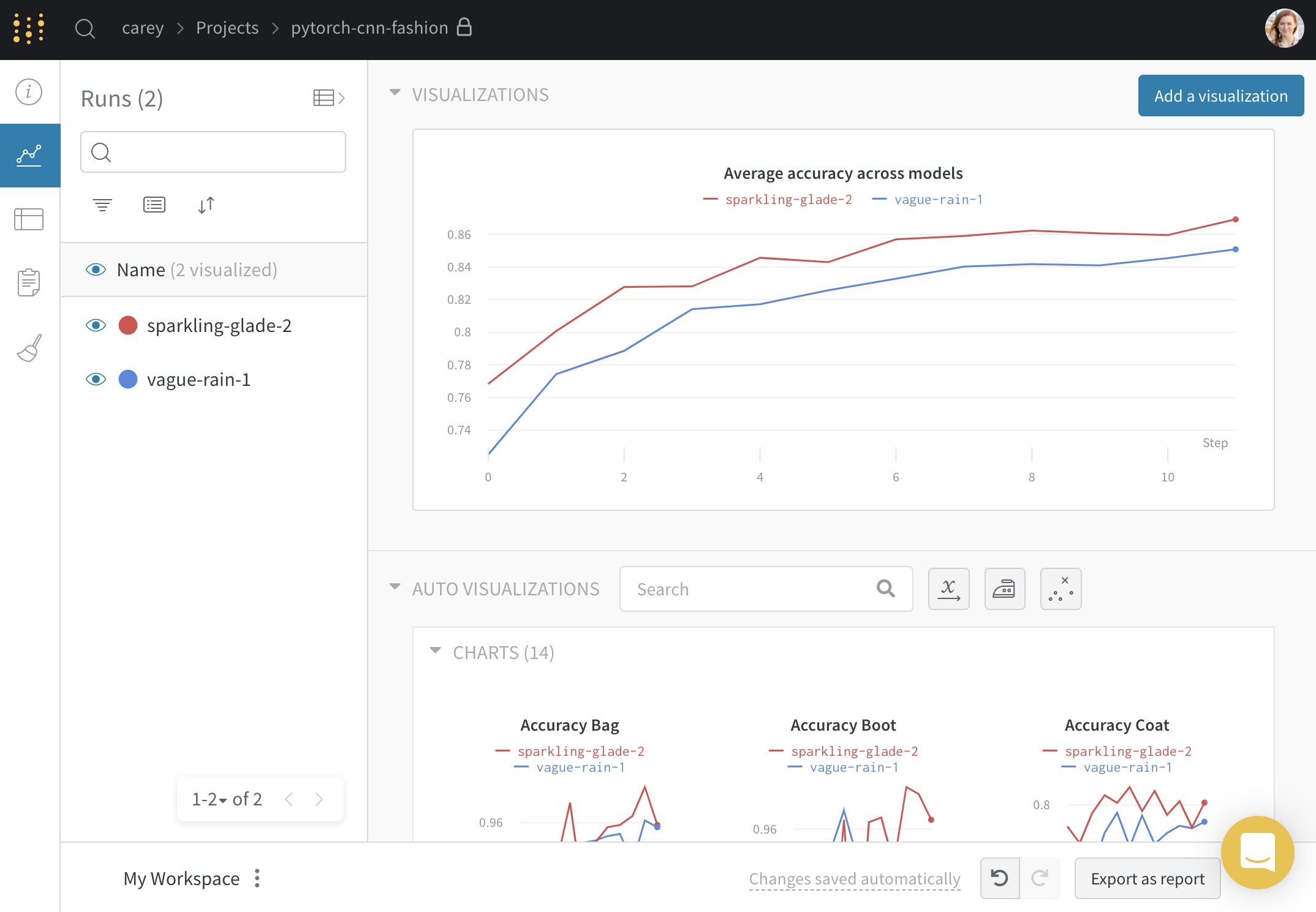The width and height of the screenshot is (1316, 912).
Task: Open My Workspace options menu
Action: point(257,878)
